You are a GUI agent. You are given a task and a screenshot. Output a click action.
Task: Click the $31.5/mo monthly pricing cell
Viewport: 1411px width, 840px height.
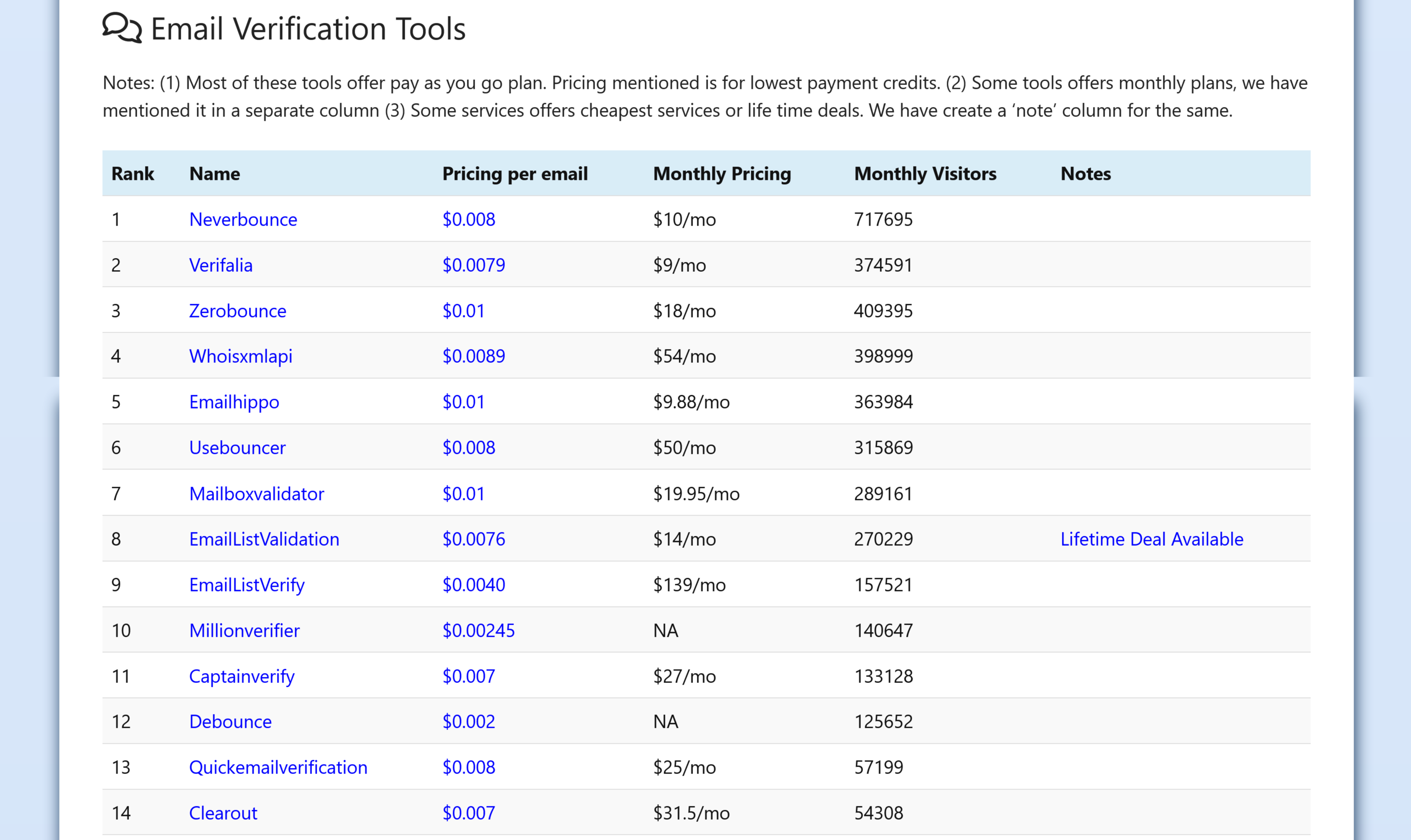692,813
